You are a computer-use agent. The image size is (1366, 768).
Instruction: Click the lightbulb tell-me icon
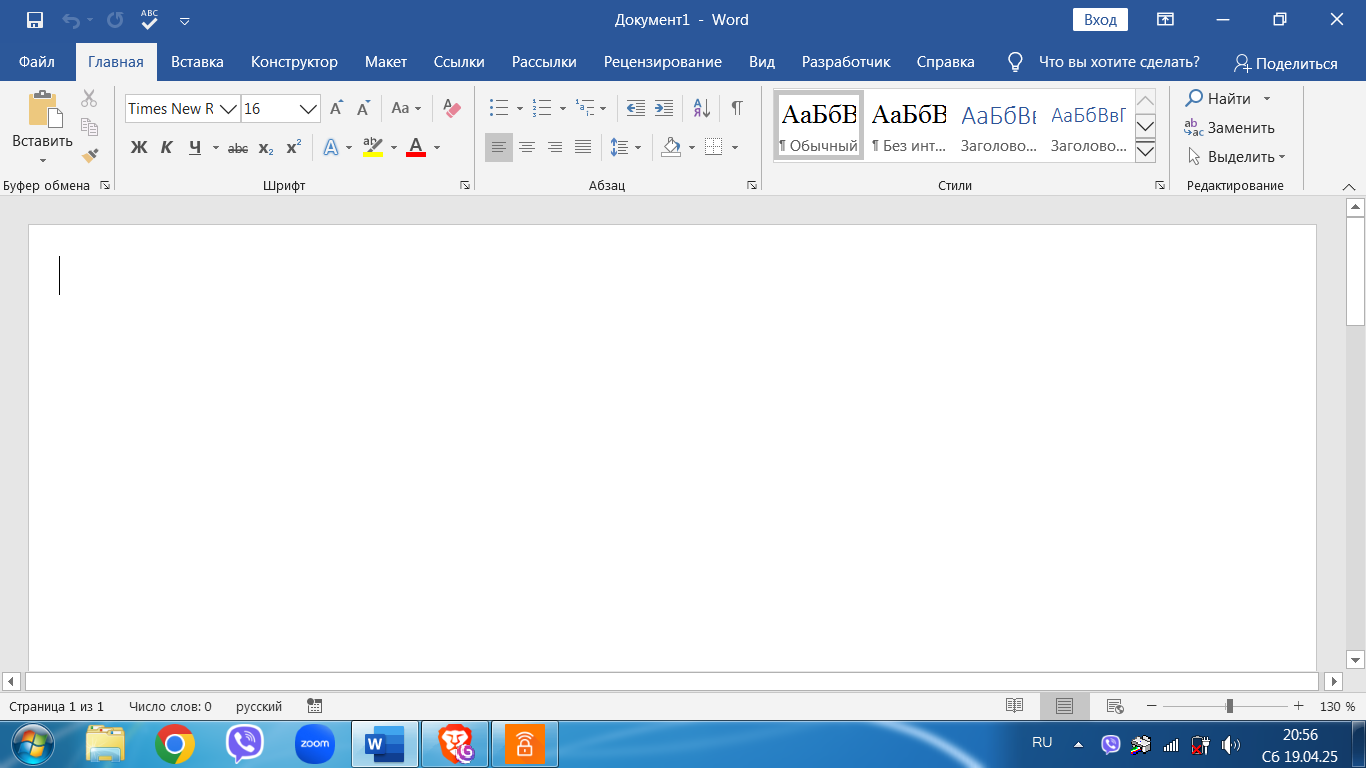1015,62
